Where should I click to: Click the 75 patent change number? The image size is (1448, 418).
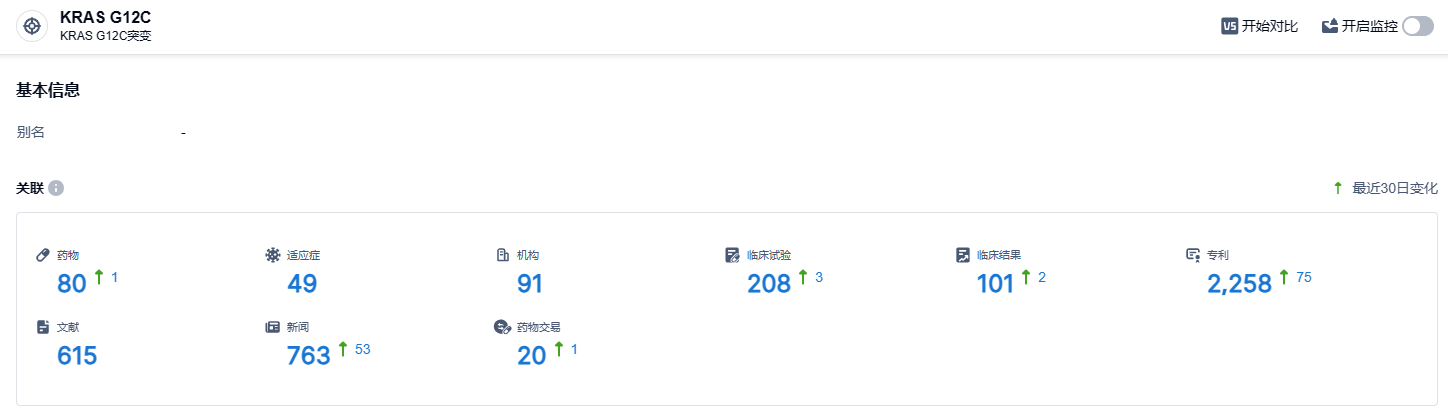pos(1304,277)
